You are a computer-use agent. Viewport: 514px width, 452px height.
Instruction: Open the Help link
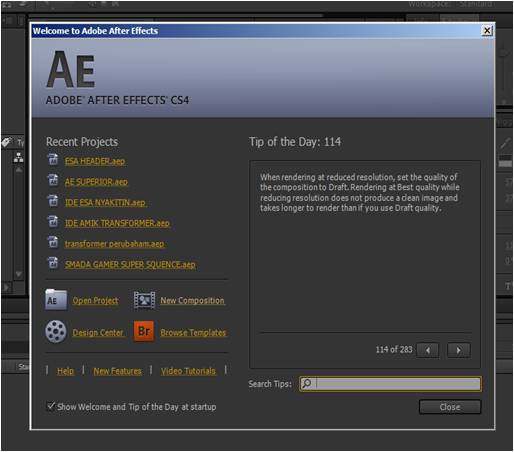click(65, 371)
